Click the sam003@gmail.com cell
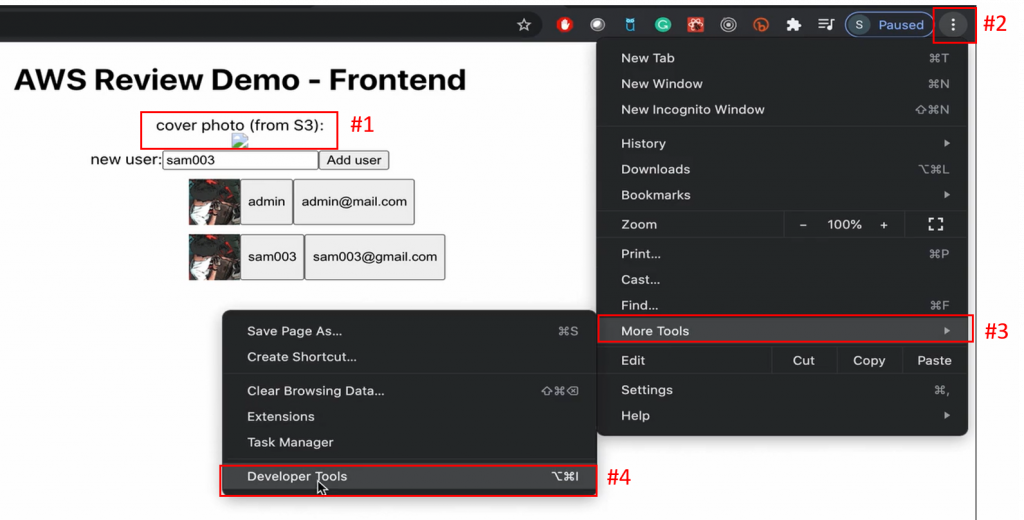 pyautogui.click(x=375, y=257)
